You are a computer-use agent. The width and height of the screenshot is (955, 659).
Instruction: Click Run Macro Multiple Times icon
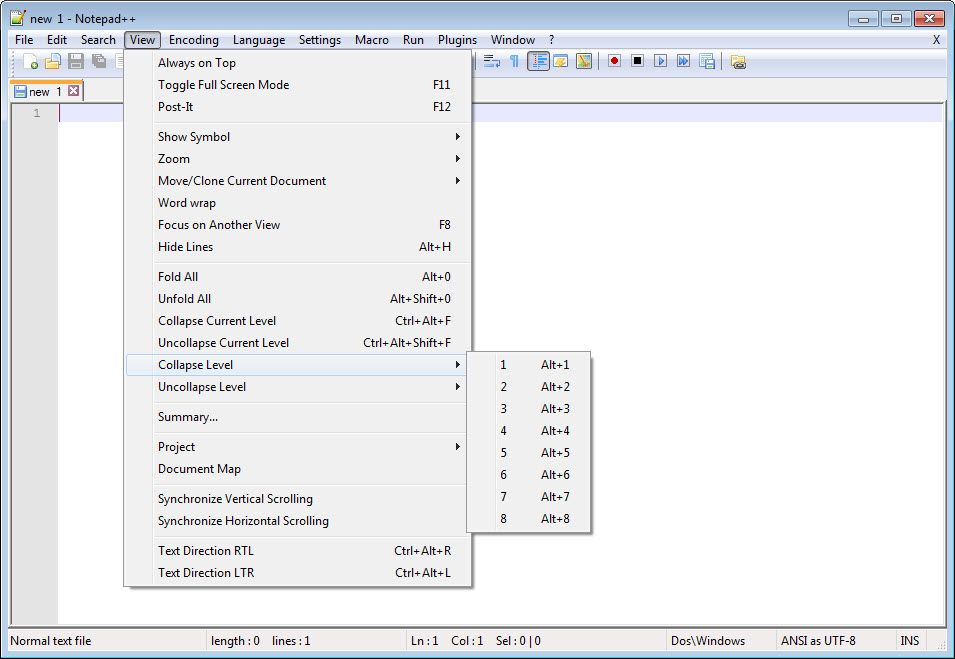(x=683, y=61)
